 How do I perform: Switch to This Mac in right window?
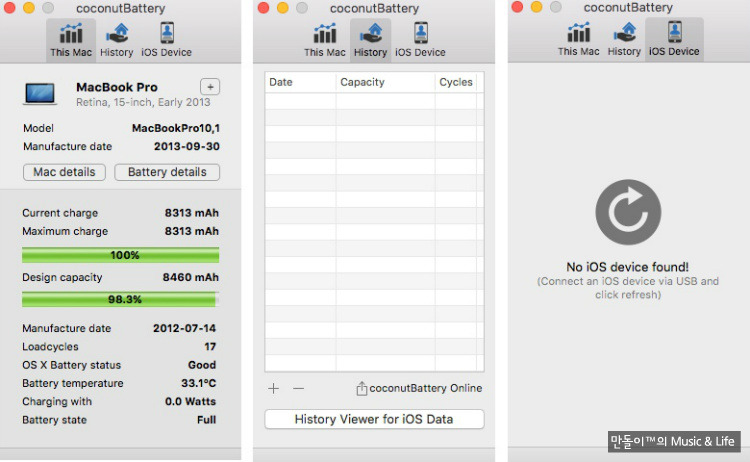tap(578, 39)
